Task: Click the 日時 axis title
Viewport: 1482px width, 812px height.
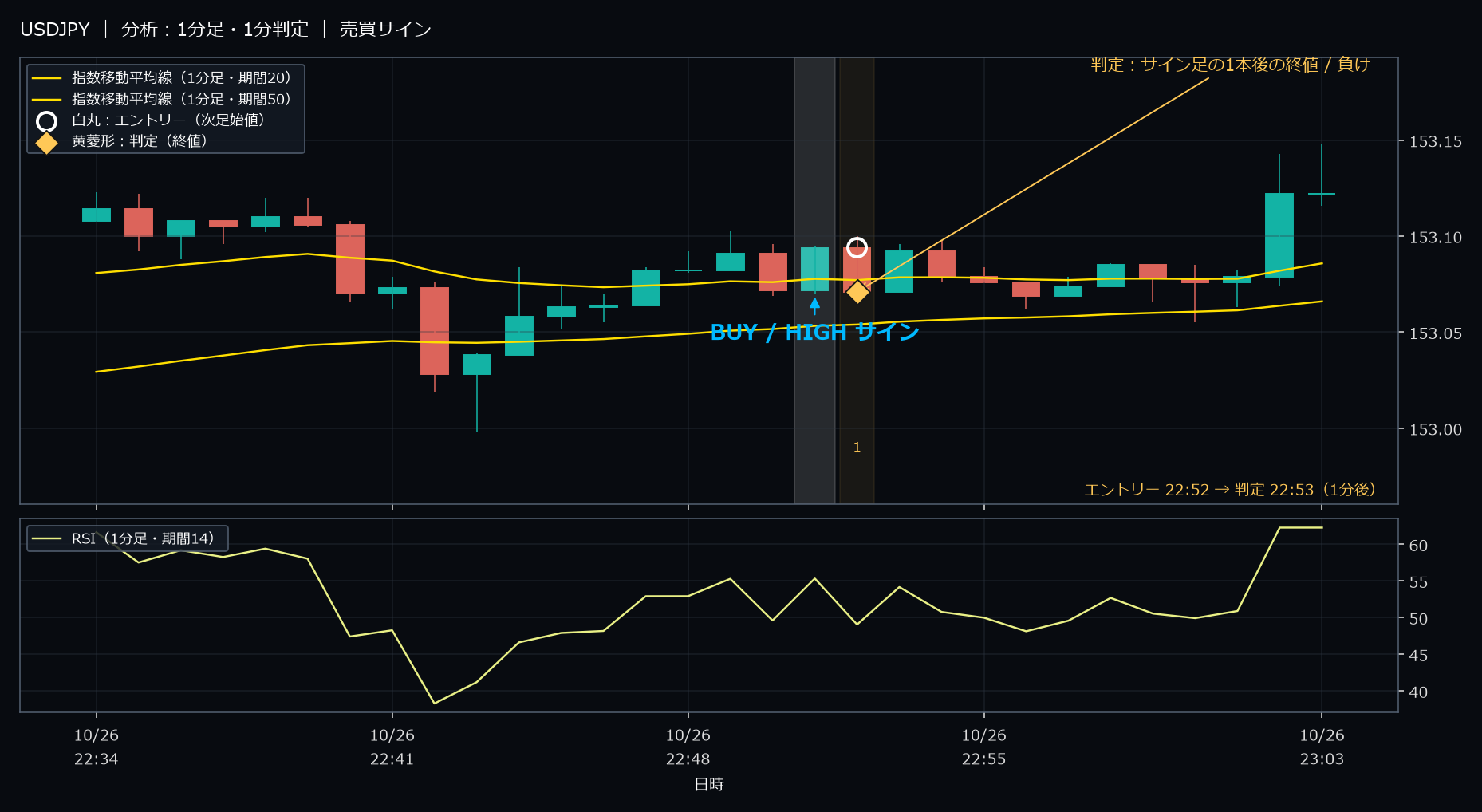Action: 709,784
